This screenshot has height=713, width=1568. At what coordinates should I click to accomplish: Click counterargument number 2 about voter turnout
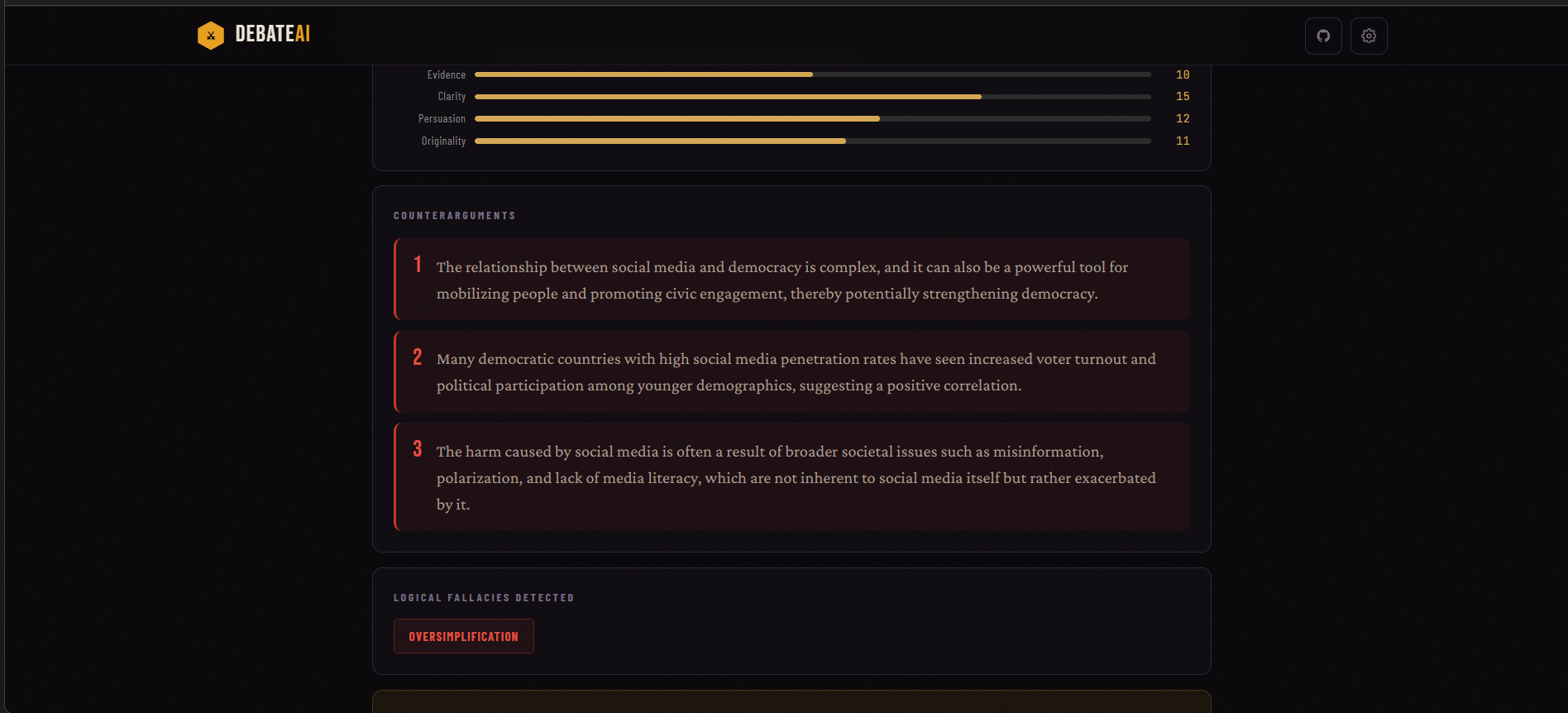pos(792,372)
